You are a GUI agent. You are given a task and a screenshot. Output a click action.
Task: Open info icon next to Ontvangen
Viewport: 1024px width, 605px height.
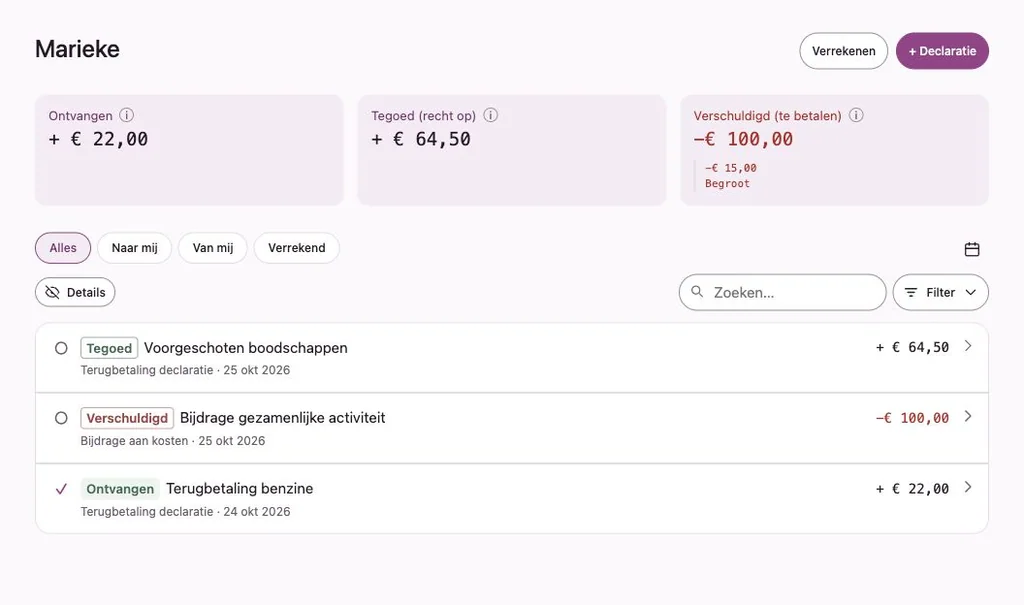(126, 116)
